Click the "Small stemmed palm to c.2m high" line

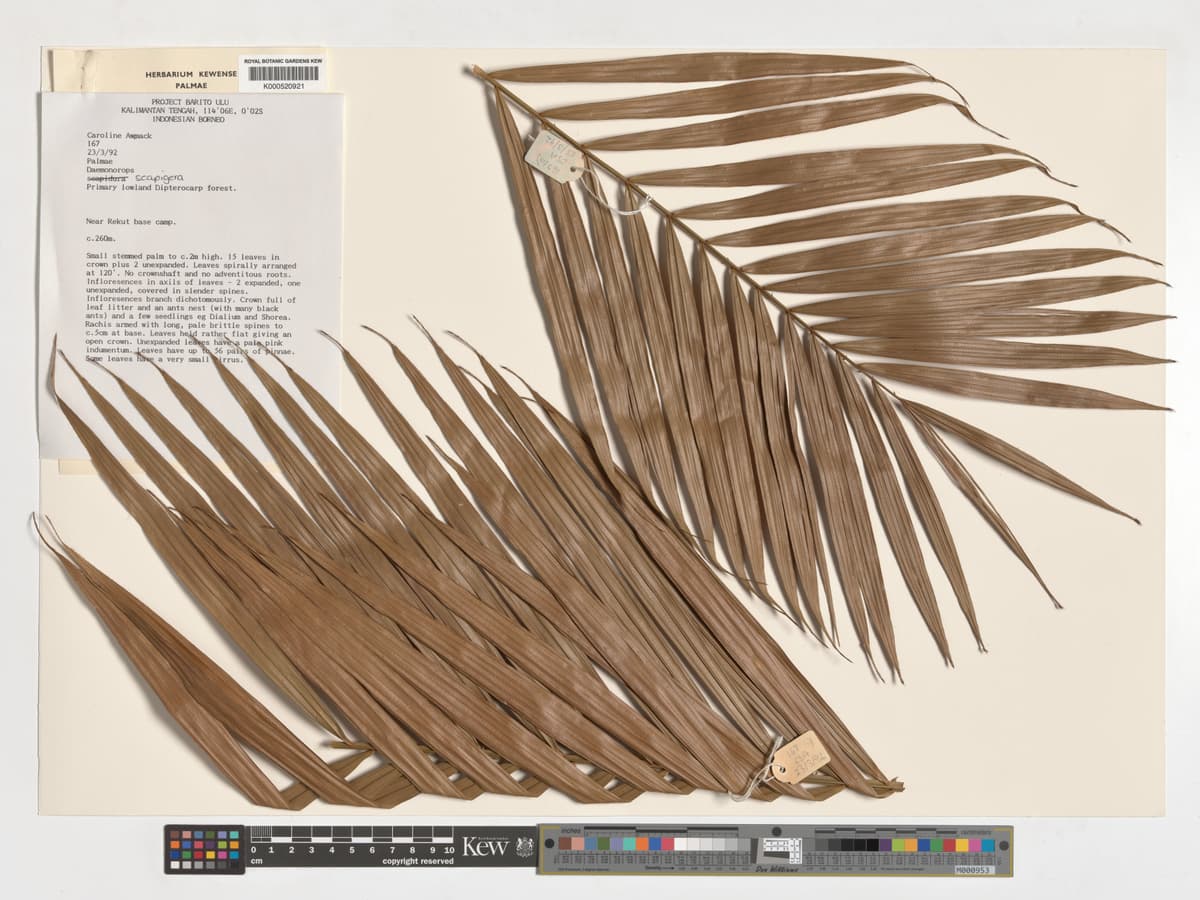click(157, 257)
